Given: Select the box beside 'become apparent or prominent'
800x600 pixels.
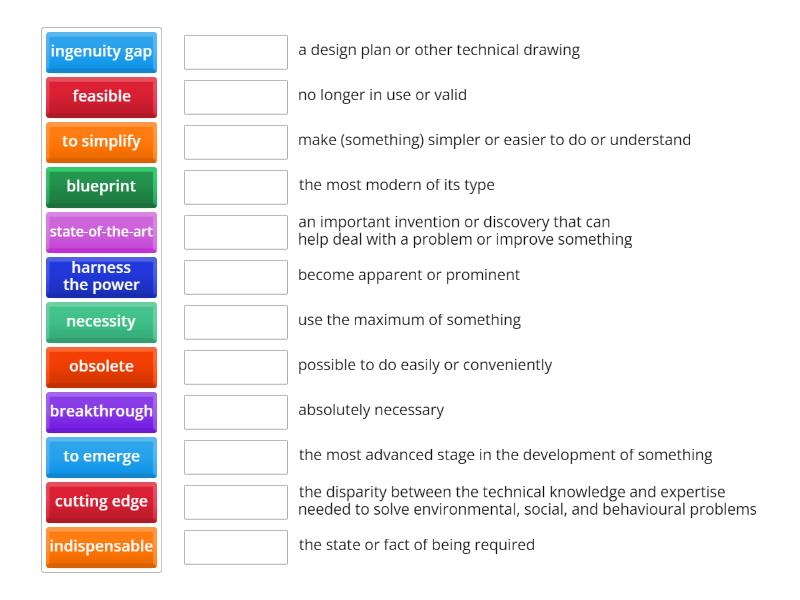Looking at the screenshot, I should [235, 276].
